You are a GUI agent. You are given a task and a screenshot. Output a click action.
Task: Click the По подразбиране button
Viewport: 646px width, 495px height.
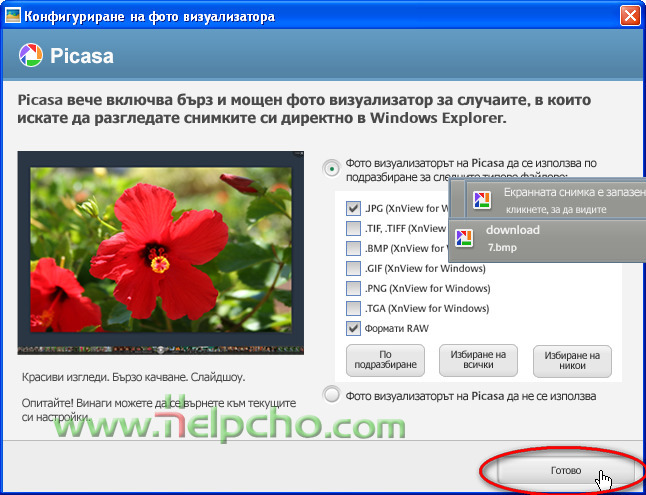click(x=385, y=360)
